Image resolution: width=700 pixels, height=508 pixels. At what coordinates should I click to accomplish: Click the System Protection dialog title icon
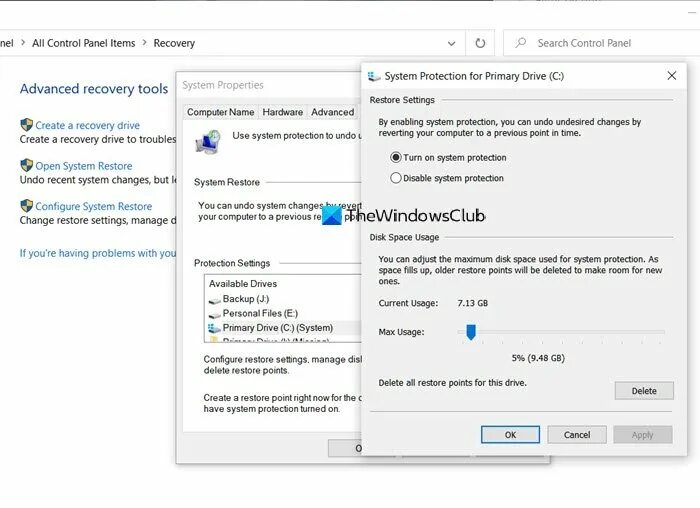[x=374, y=76]
